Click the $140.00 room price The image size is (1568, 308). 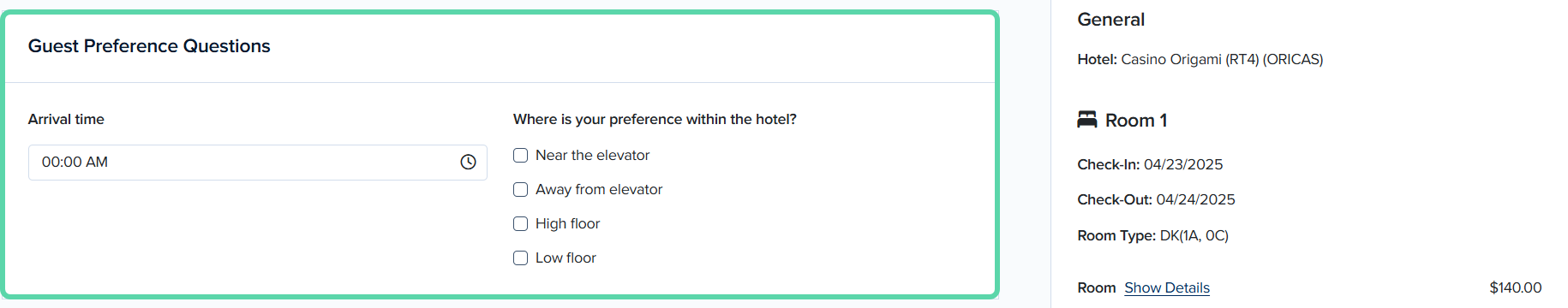pyautogui.click(x=1515, y=287)
